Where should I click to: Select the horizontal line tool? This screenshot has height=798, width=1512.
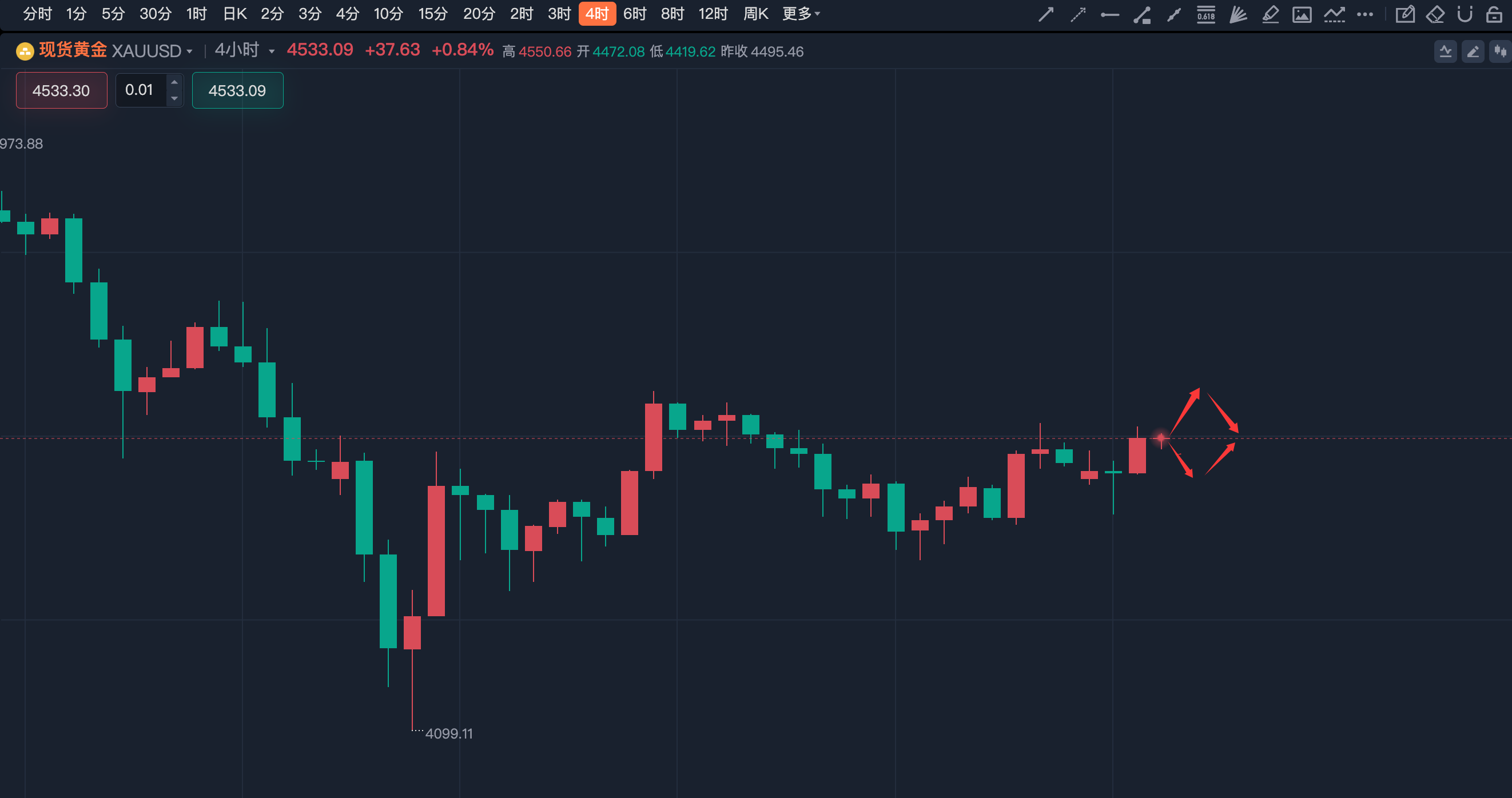[1109, 13]
